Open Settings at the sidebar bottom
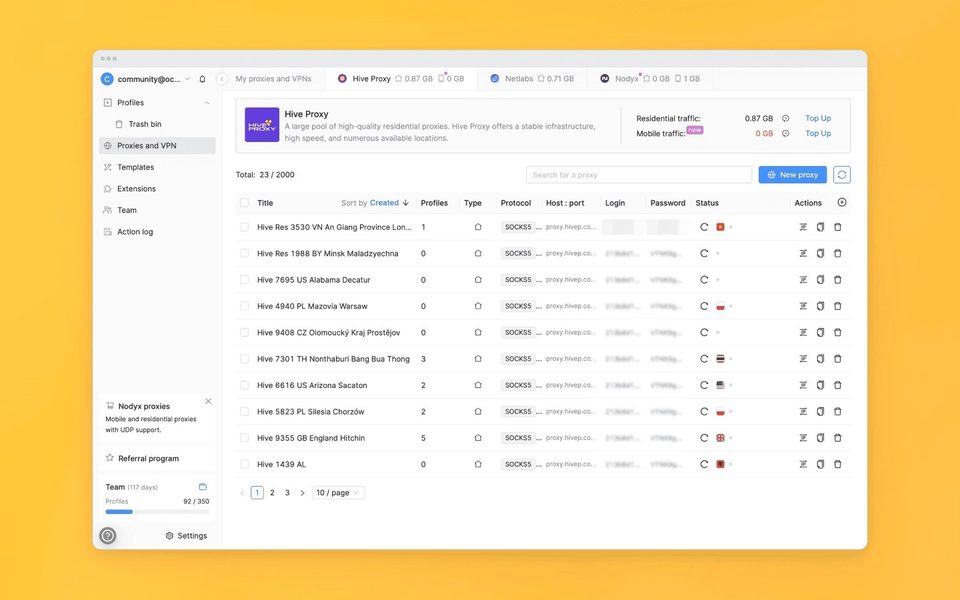Viewport: 960px width, 600px height. coord(186,536)
